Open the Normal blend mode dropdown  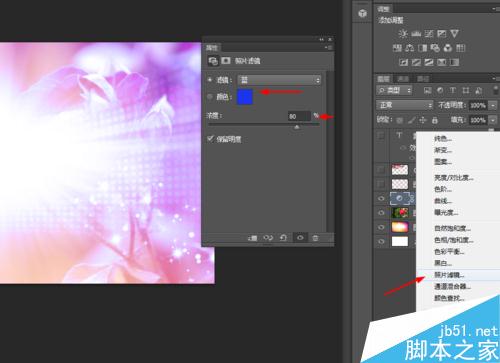(x=405, y=105)
